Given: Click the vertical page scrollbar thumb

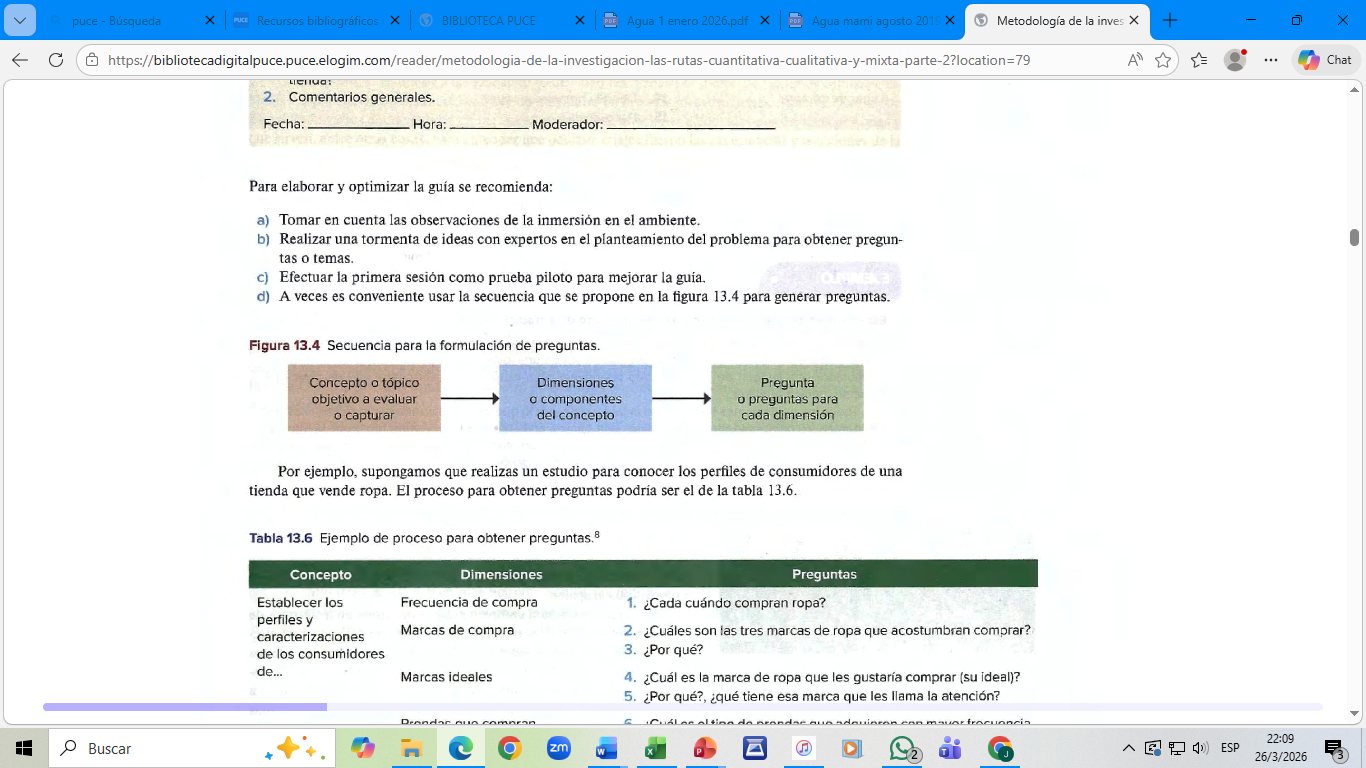Looking at the screenshot, I should [x=1354, y=237].
